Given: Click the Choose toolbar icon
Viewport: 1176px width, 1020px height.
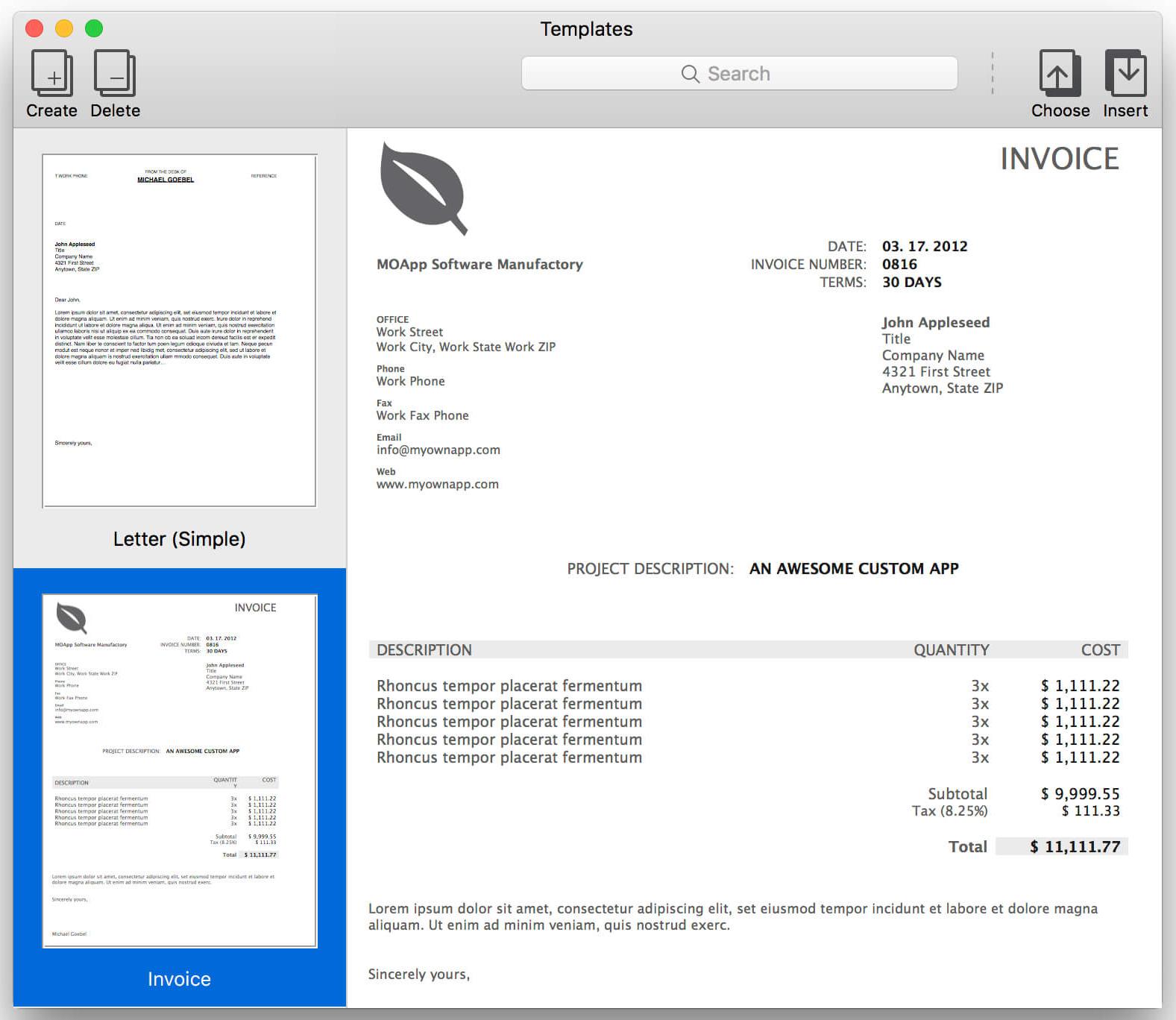Looking at the screenshot, I should (1060, 73).
